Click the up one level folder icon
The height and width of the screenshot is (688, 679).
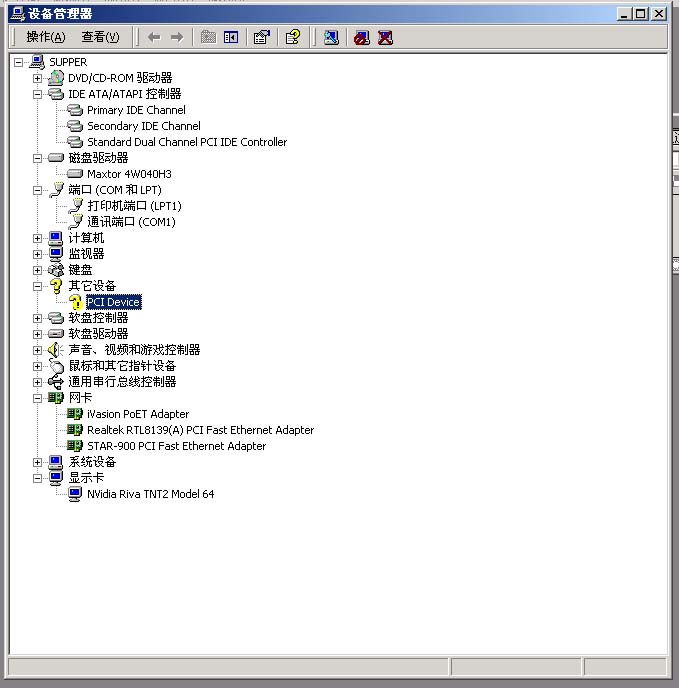208,37
